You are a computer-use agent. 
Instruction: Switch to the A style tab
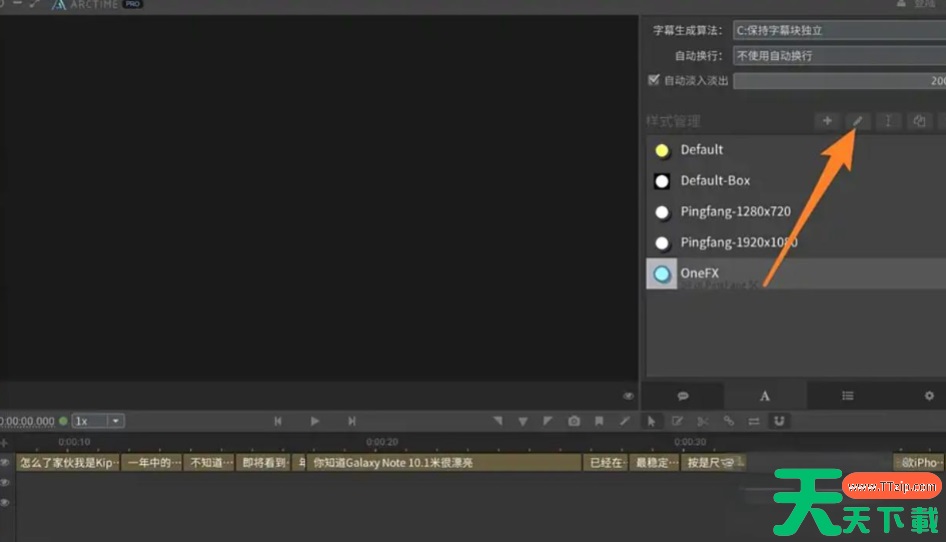click(x=765, y=396)
